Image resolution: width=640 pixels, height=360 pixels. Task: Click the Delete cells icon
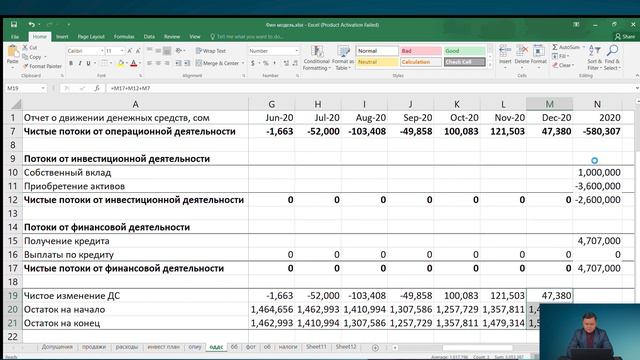pos(522,51)
